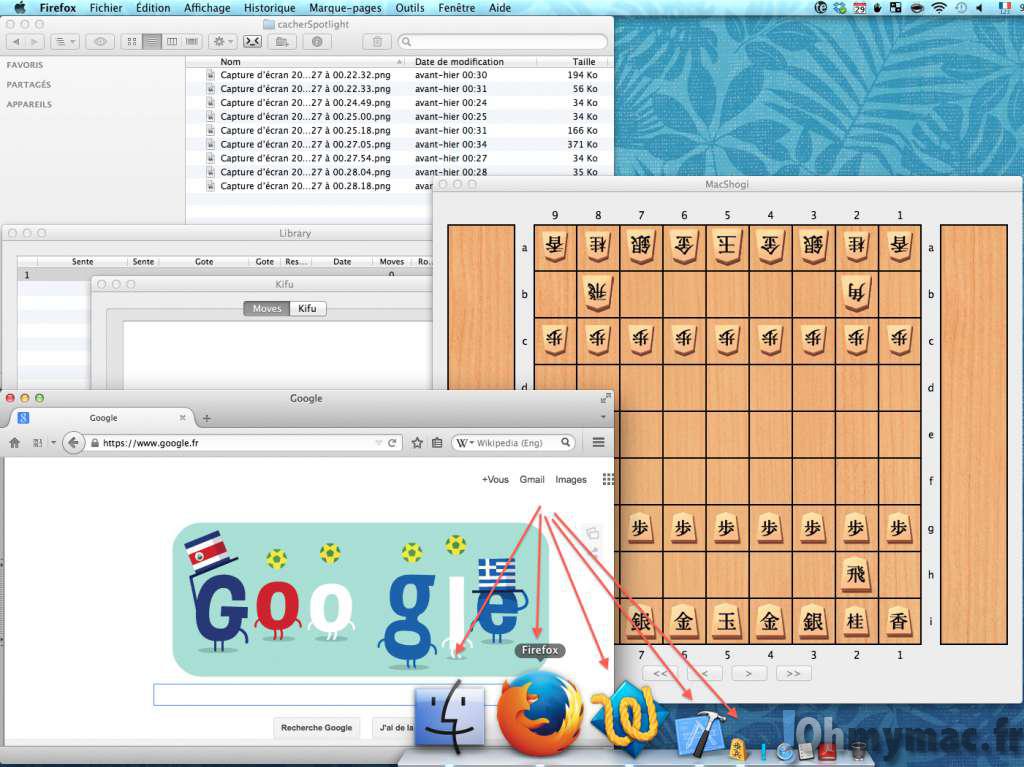The image size is (1024, 767).
Task: Open the Fichier menu
Action: pos(106,8)
